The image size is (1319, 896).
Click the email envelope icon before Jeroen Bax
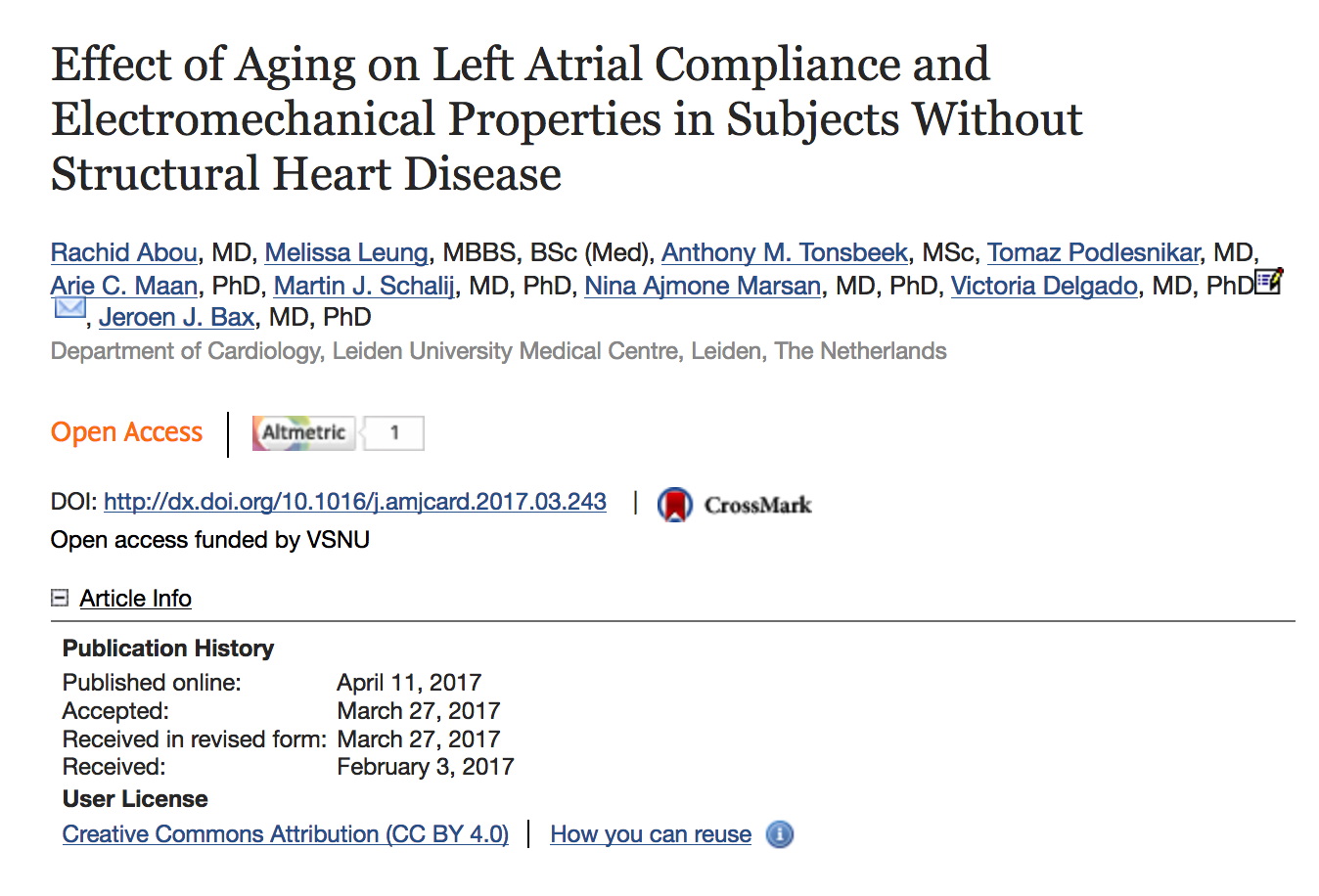tap(69, 308)
